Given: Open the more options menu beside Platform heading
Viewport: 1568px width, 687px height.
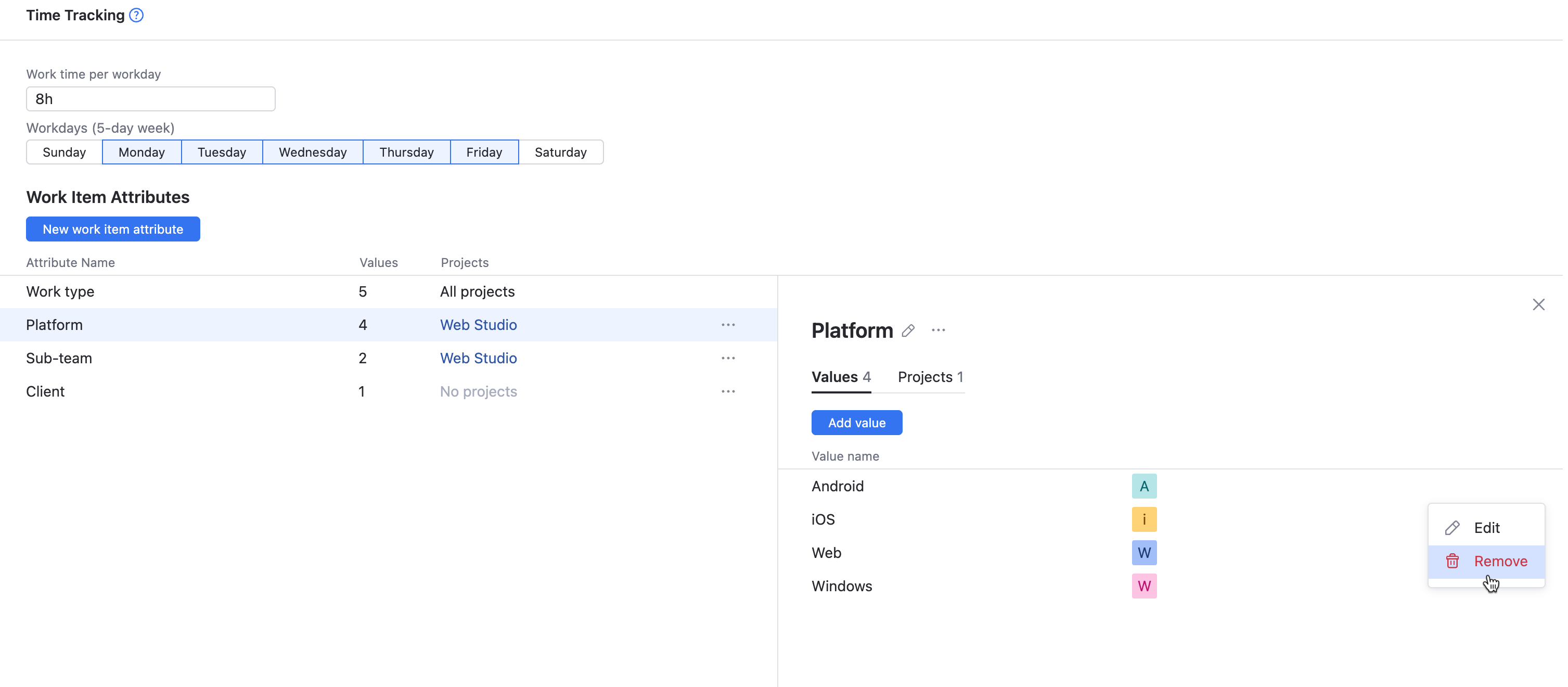Looking at the screenshot, I should pyautogui.click(x=938, y=330).
